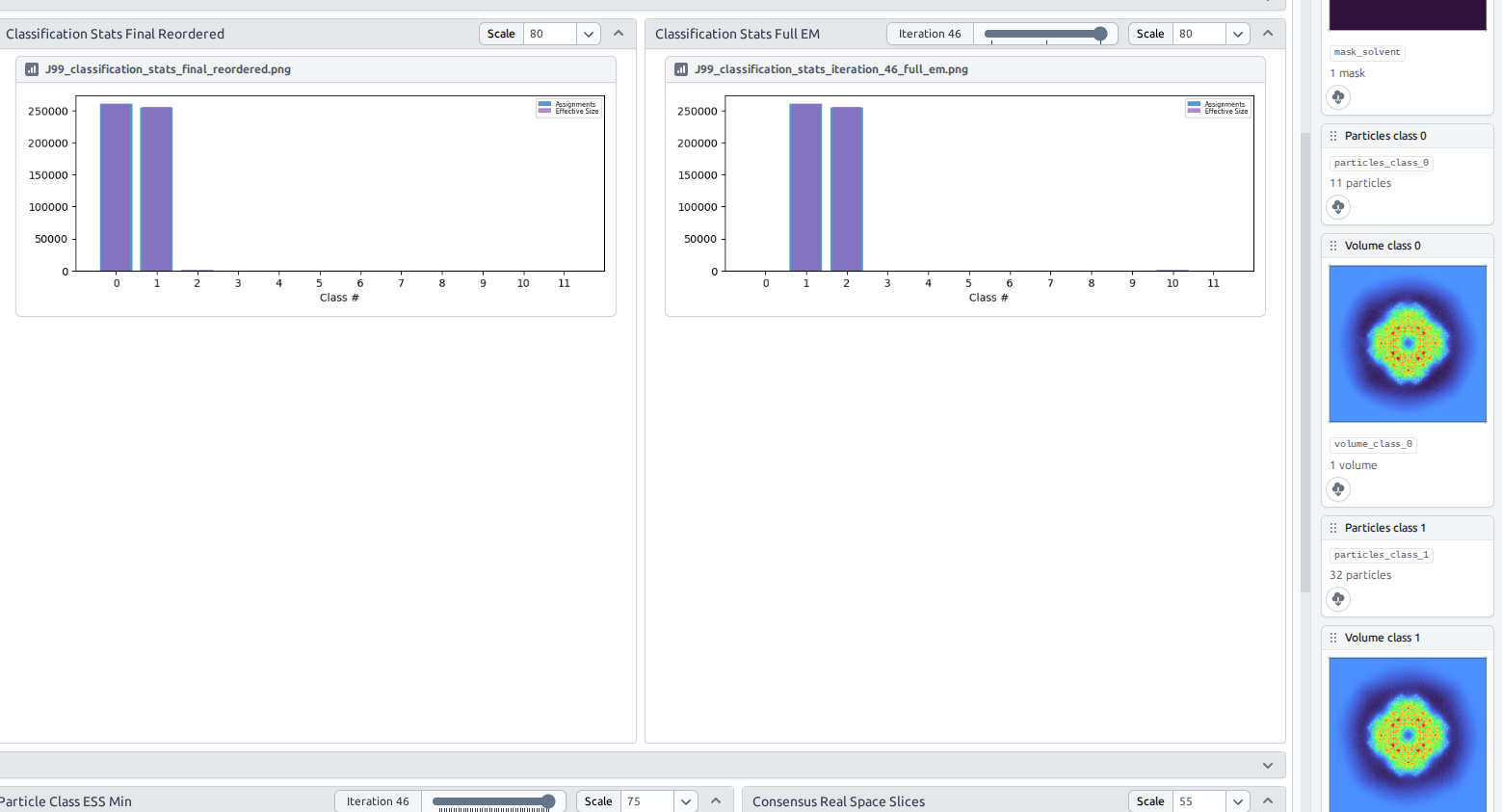
Task: Collapse the Classification Stats Final Reordered panel
Action: click(619, 34)
